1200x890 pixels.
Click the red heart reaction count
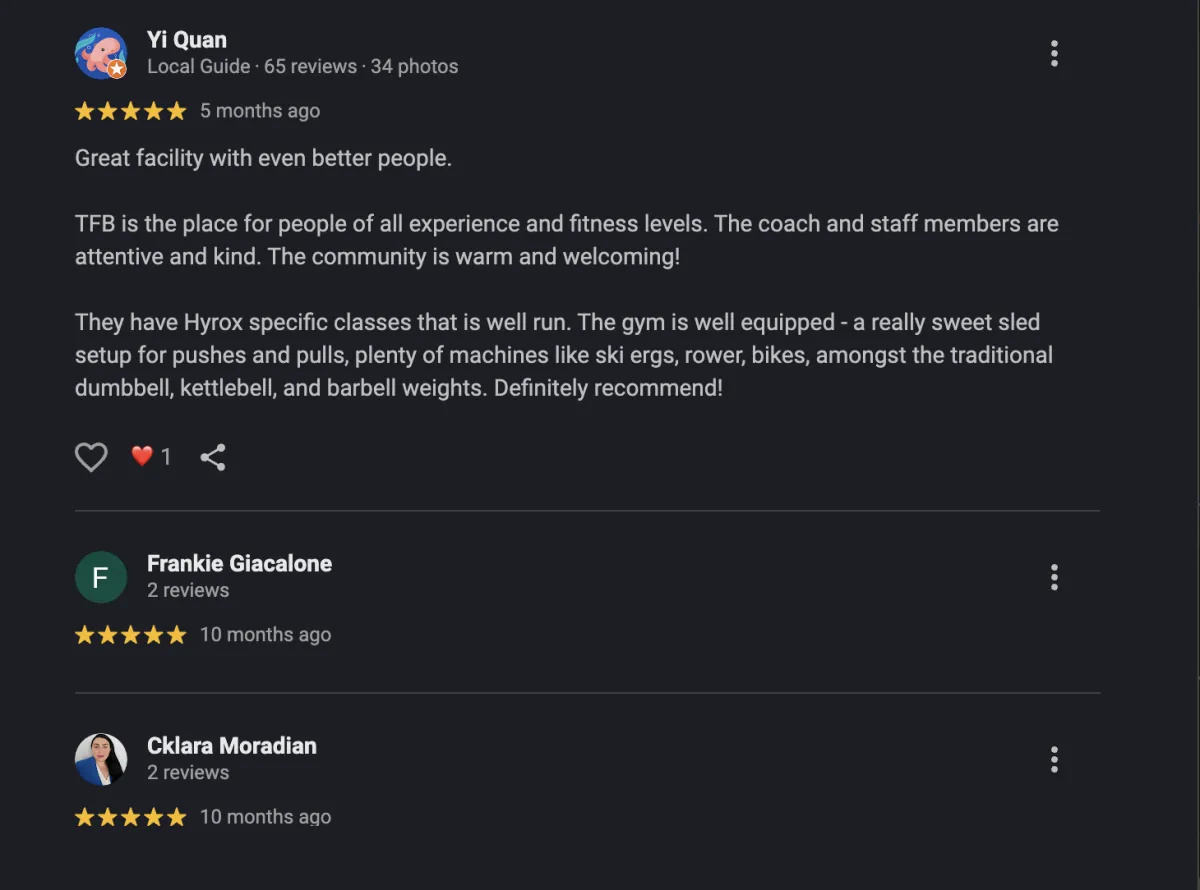coord(151,457)
